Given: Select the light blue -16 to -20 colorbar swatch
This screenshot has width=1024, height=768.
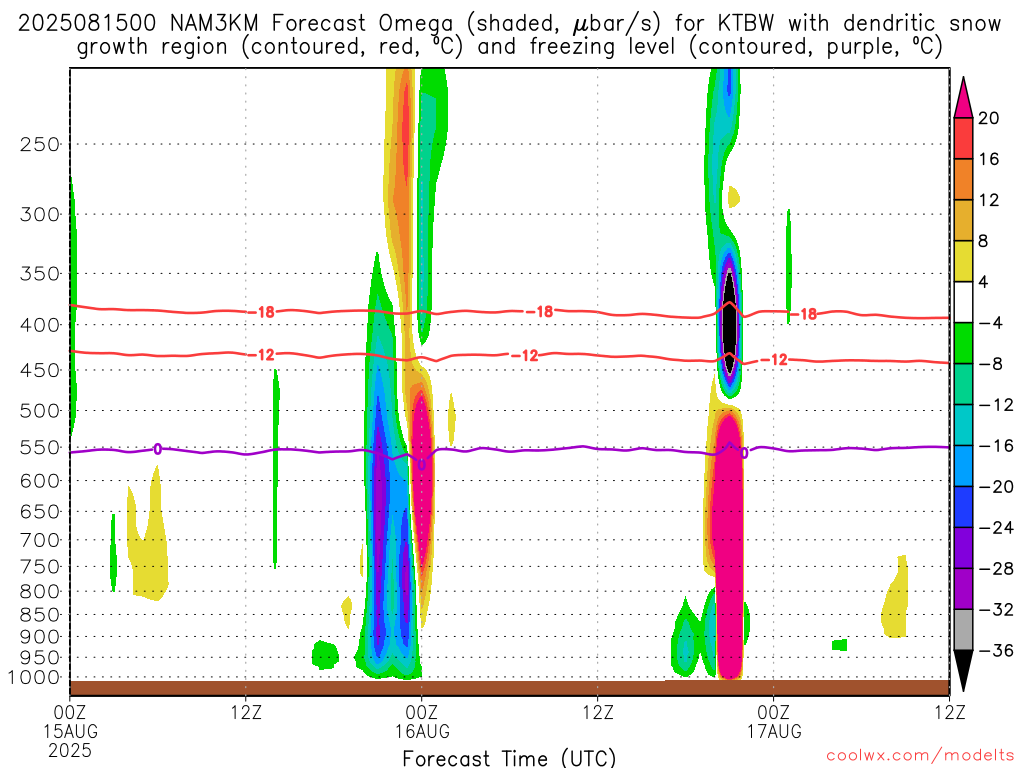Looking at the screenshot, I should click(963, 466).
